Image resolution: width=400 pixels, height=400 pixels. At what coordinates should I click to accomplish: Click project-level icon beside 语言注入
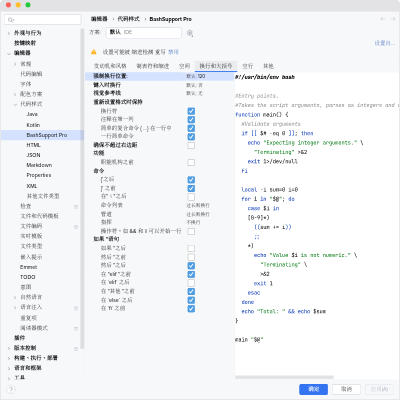coord(76,308)
